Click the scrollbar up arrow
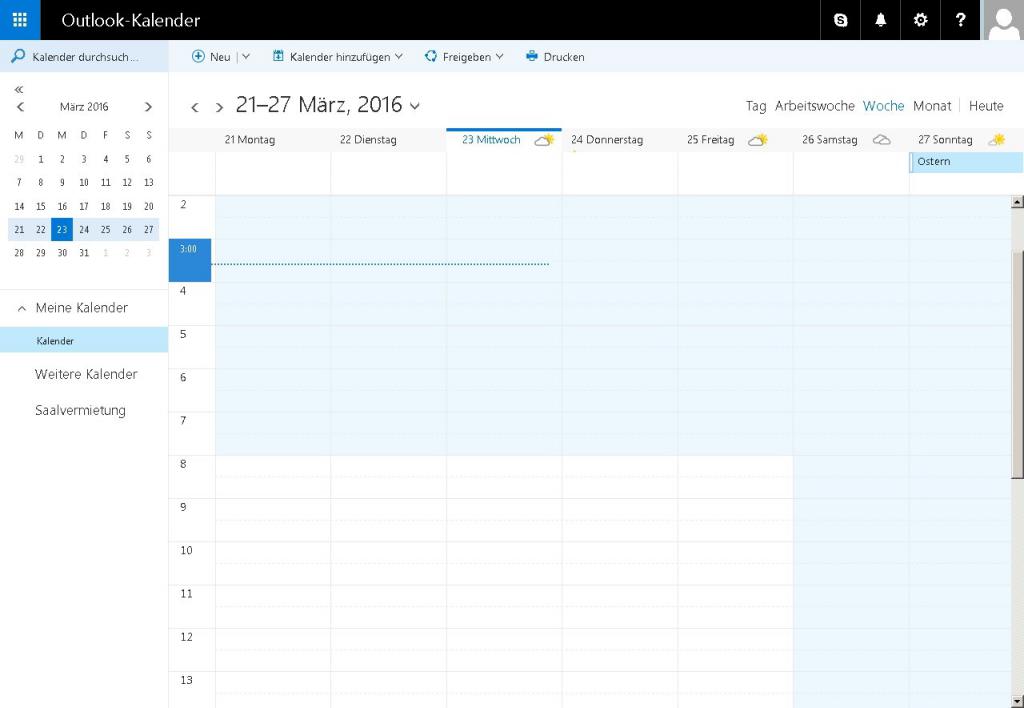Screen dimensions: 1024x708 click(x=1017, y=202)
